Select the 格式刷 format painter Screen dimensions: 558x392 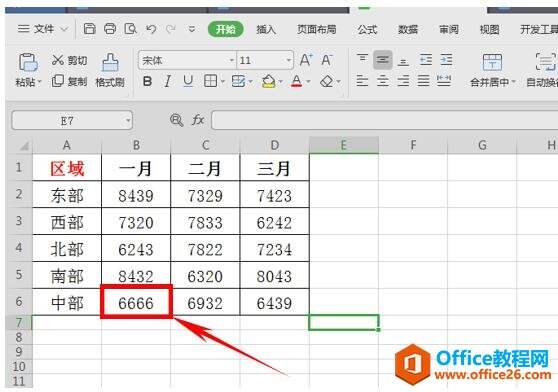tap(110, 70)
